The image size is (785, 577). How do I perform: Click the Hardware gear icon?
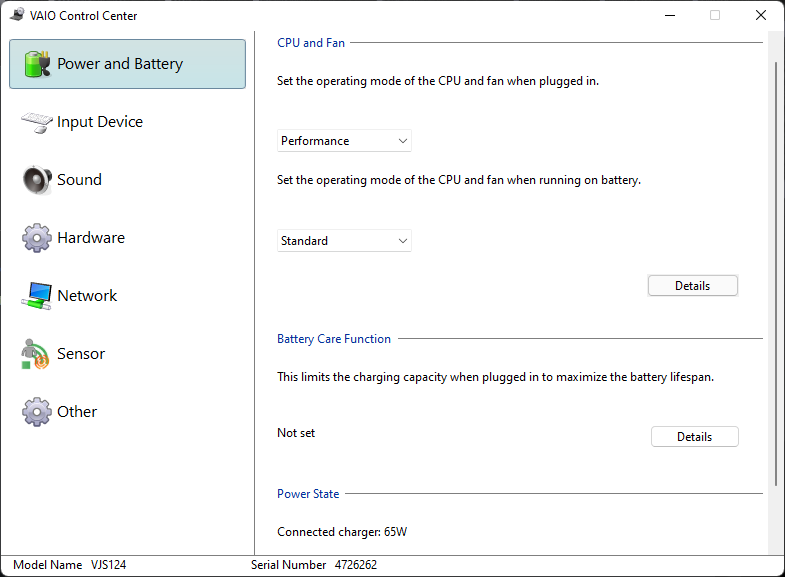pos(37,238)
